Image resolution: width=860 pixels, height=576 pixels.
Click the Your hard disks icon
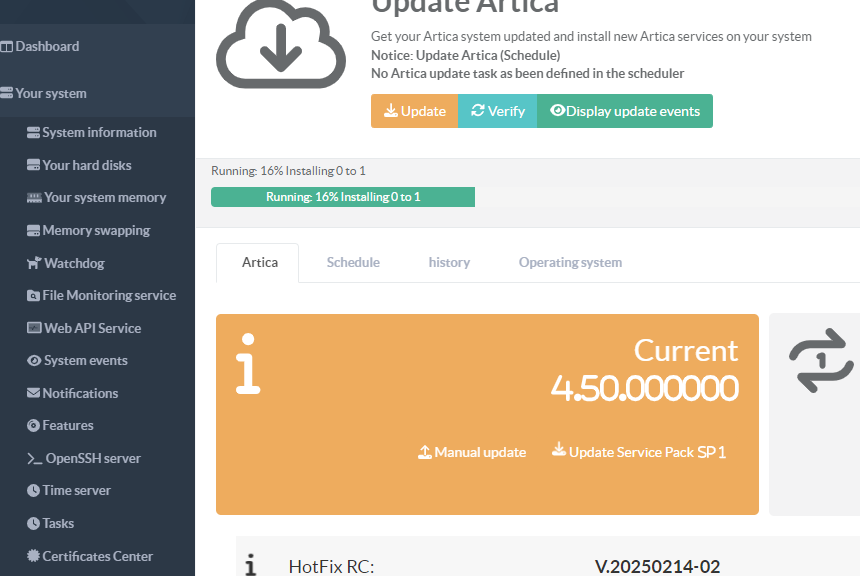tap(34, 165)
